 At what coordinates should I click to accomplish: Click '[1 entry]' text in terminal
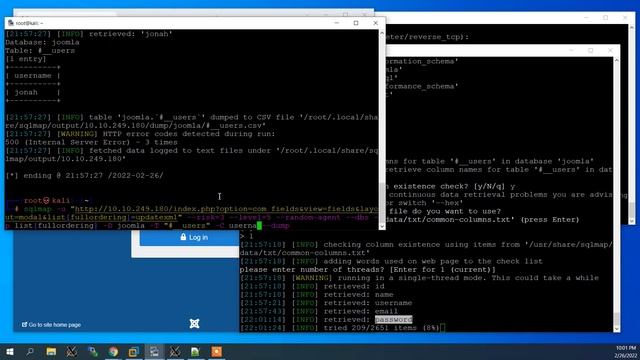[x=26, y=59]
